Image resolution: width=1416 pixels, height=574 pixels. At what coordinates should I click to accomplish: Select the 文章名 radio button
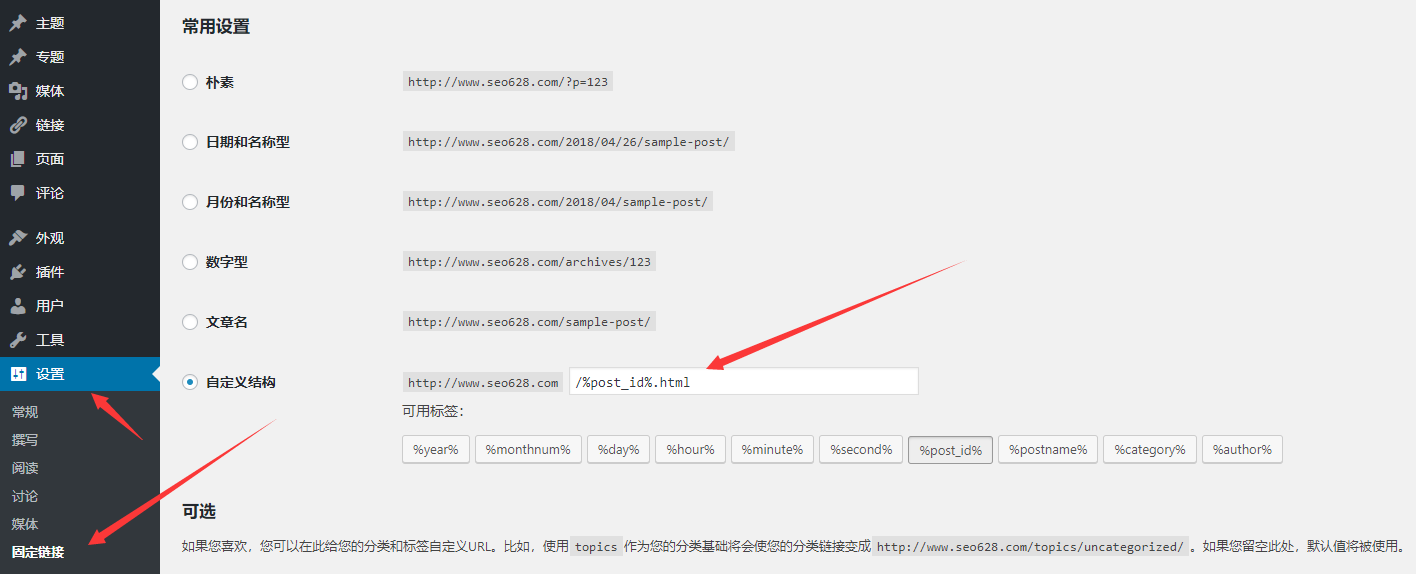point(190,322)
